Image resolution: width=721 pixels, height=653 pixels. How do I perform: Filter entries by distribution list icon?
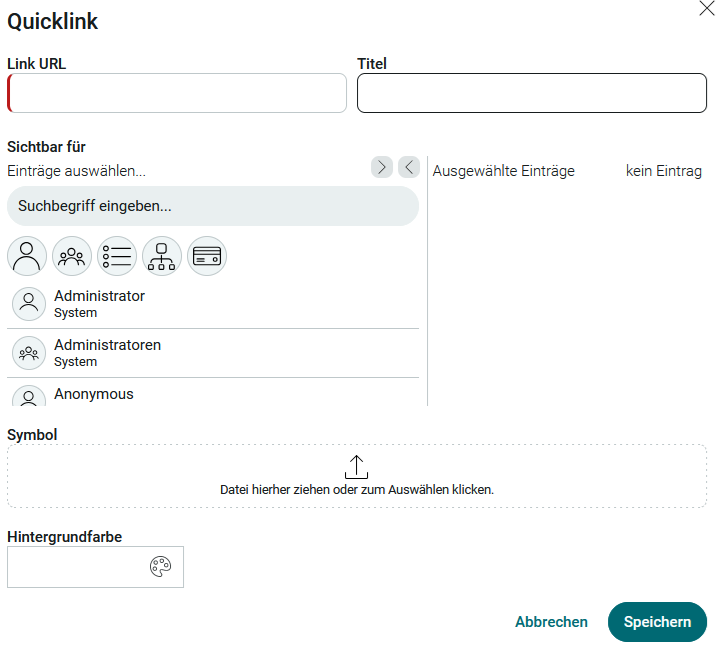point(117,256)
